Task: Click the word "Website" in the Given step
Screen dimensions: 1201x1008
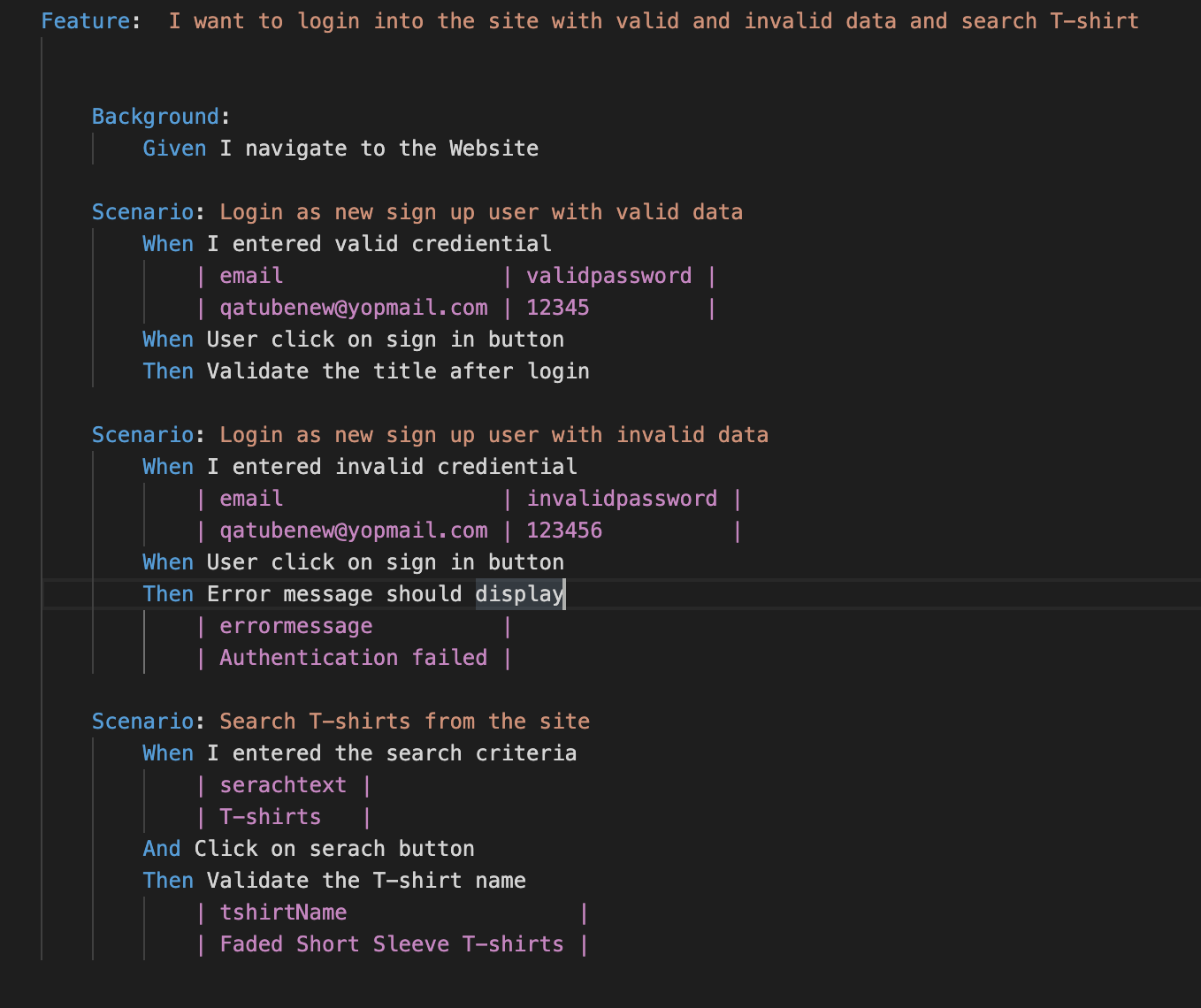Action: [493, 149]
